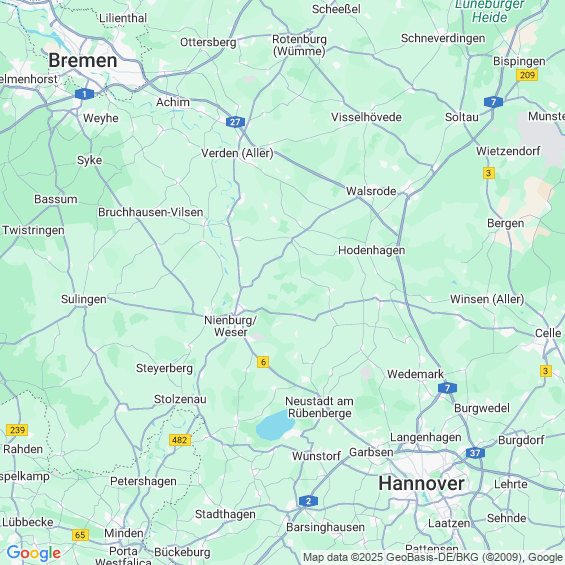
Task: Click the Map data copyright text
Action: (x=433, y=557)
